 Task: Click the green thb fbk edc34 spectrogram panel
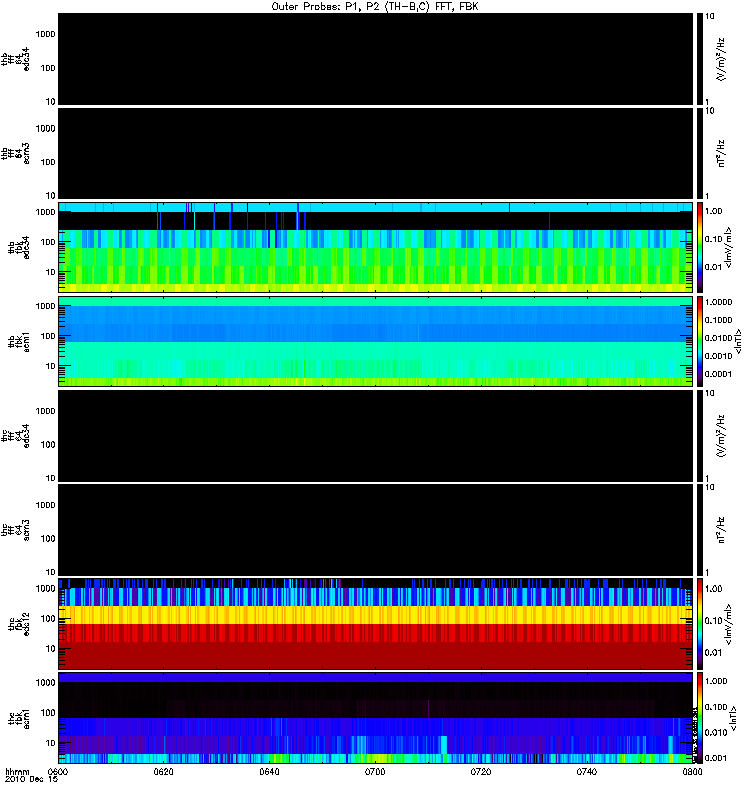click(375, 247)
